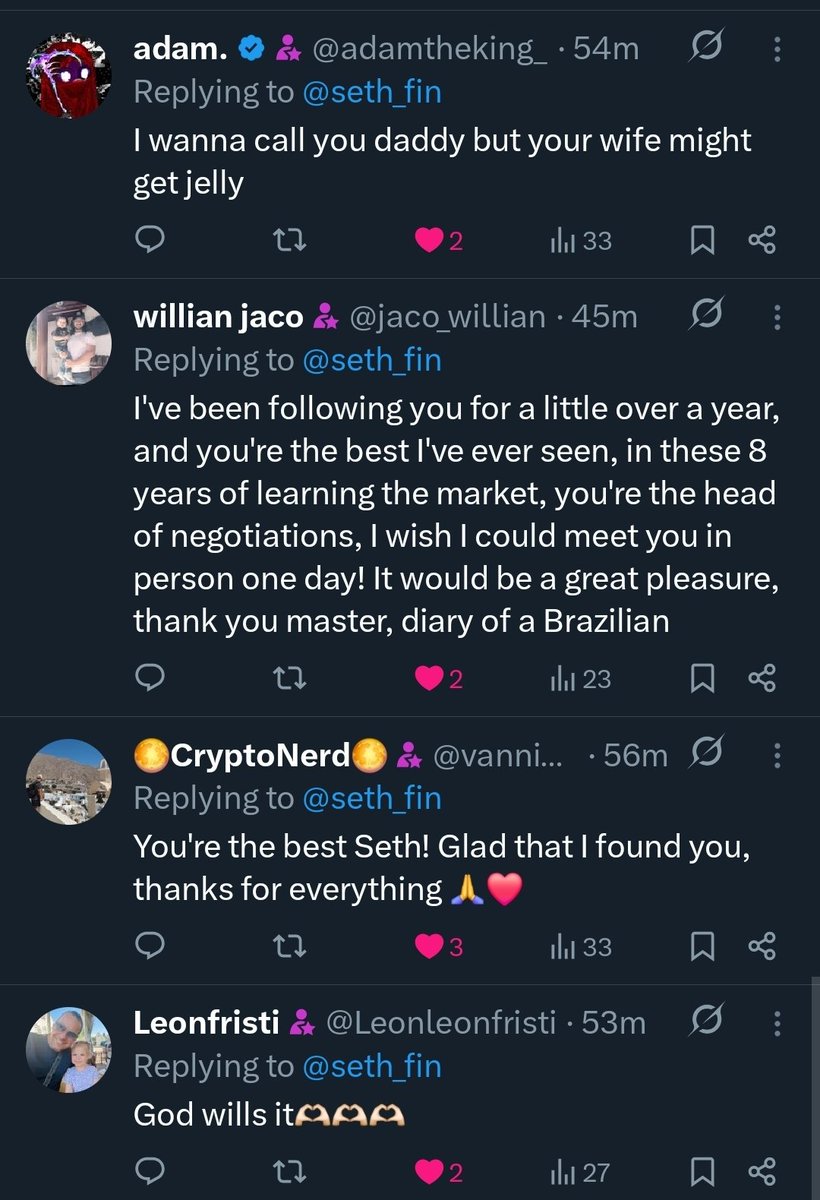This screenshot has height=1200, width=820.
Task: Bookmark adam.'s reply
Action: (704, 241)
